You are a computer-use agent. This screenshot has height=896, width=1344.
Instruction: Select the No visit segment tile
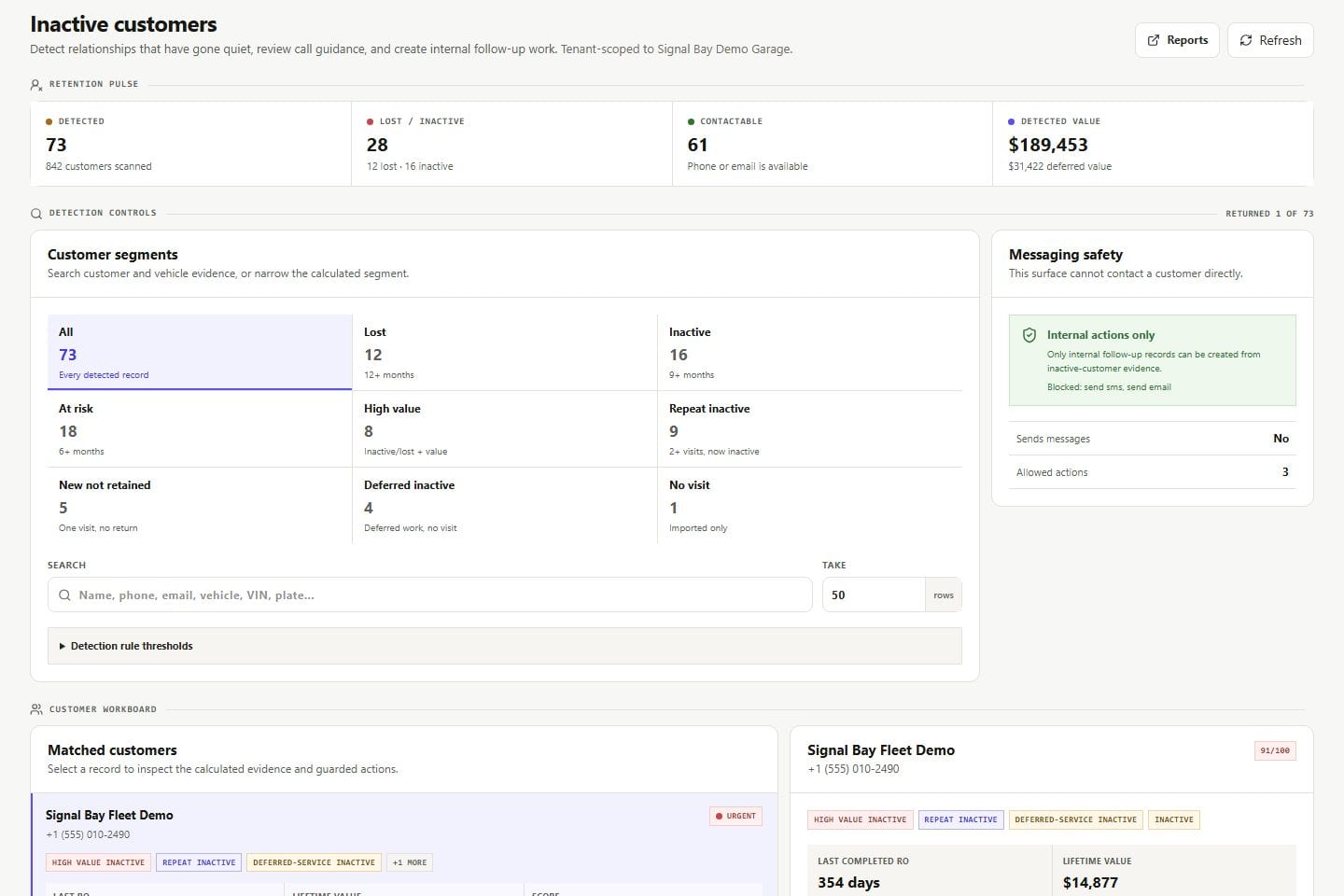click(809, 505)
